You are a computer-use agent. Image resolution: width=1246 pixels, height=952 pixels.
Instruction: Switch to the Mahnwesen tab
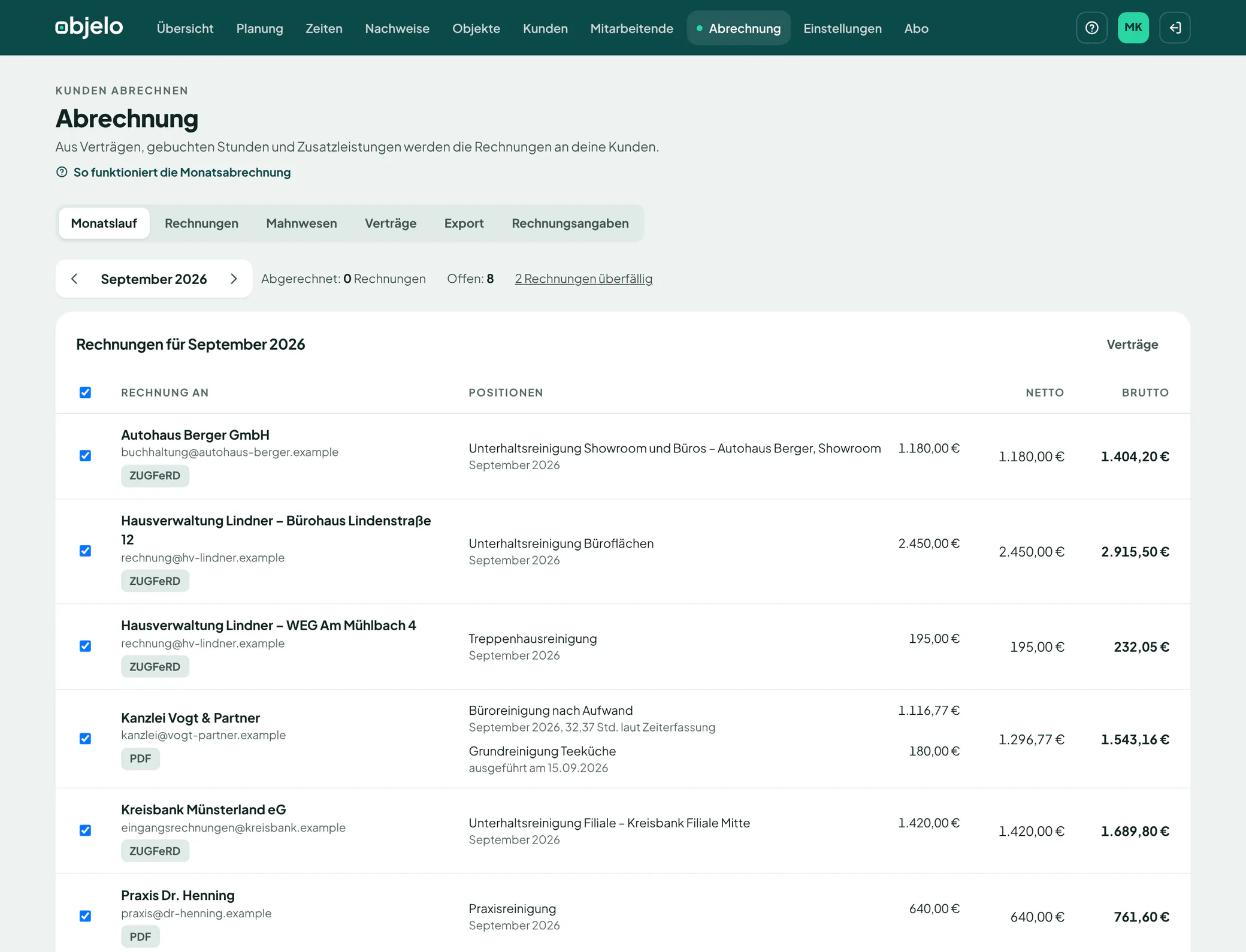[301, 223]
